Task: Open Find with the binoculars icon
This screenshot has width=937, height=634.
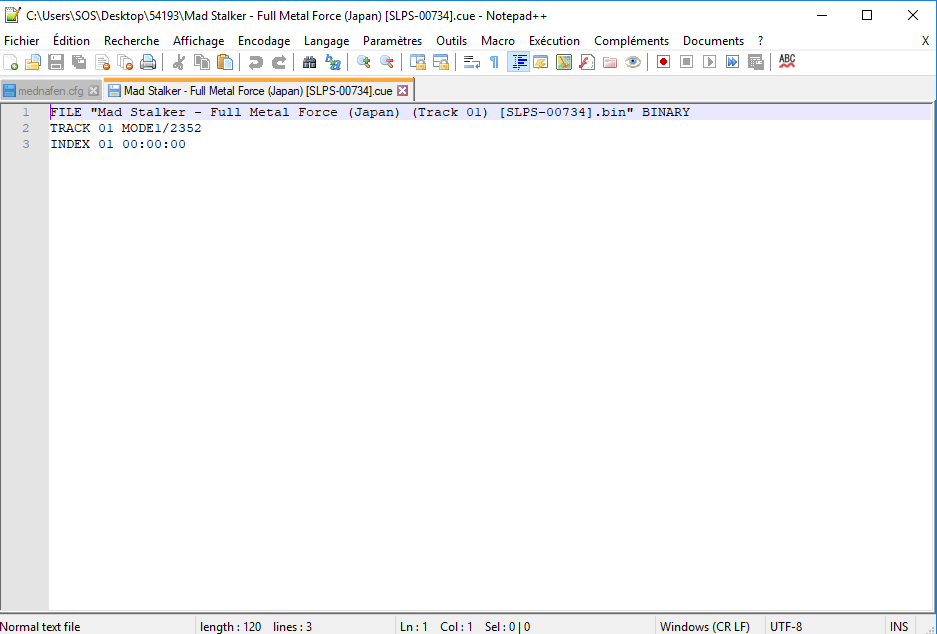Action: 310,62
